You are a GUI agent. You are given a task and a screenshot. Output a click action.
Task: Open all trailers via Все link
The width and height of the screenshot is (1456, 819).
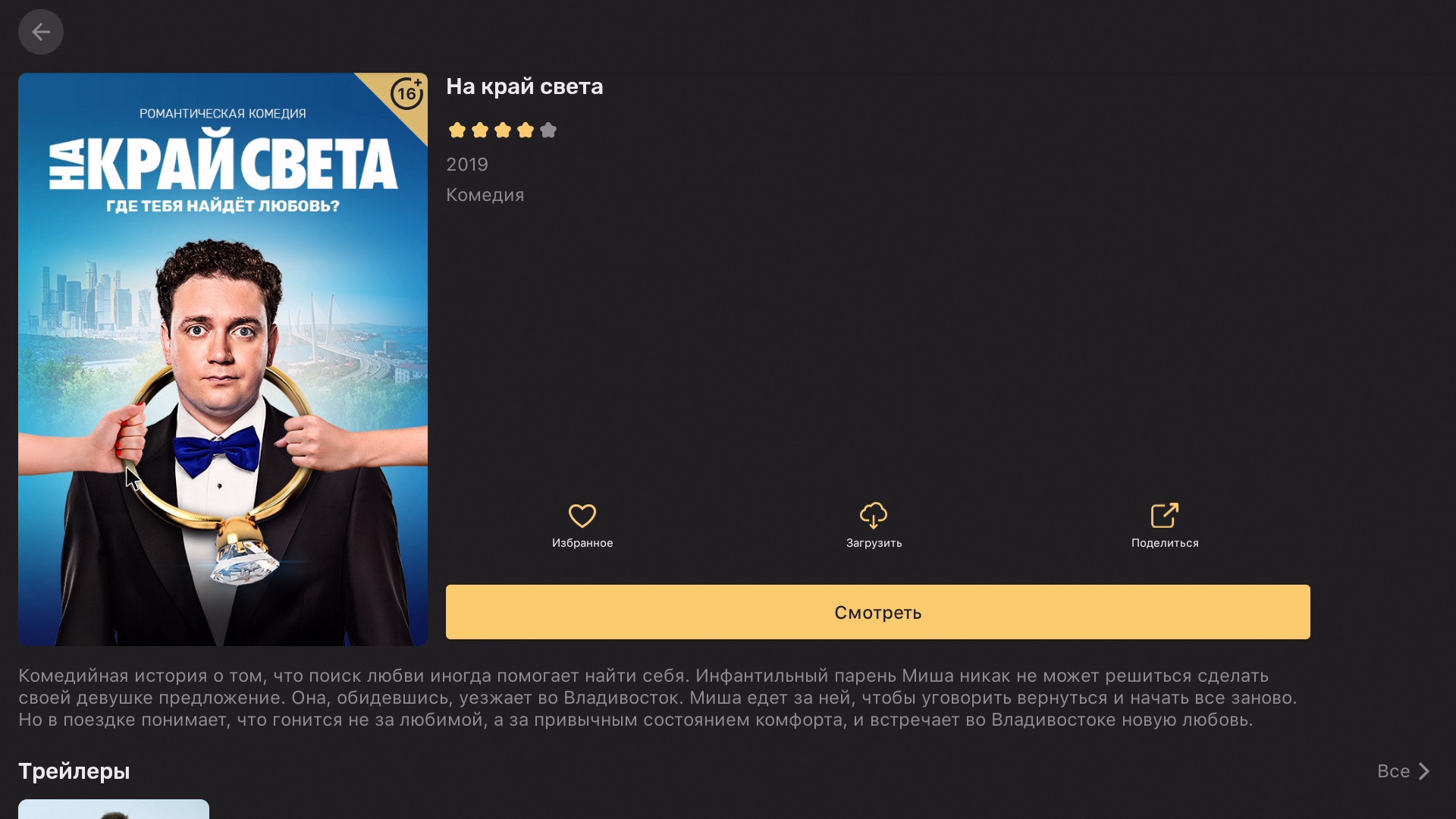1393,771
